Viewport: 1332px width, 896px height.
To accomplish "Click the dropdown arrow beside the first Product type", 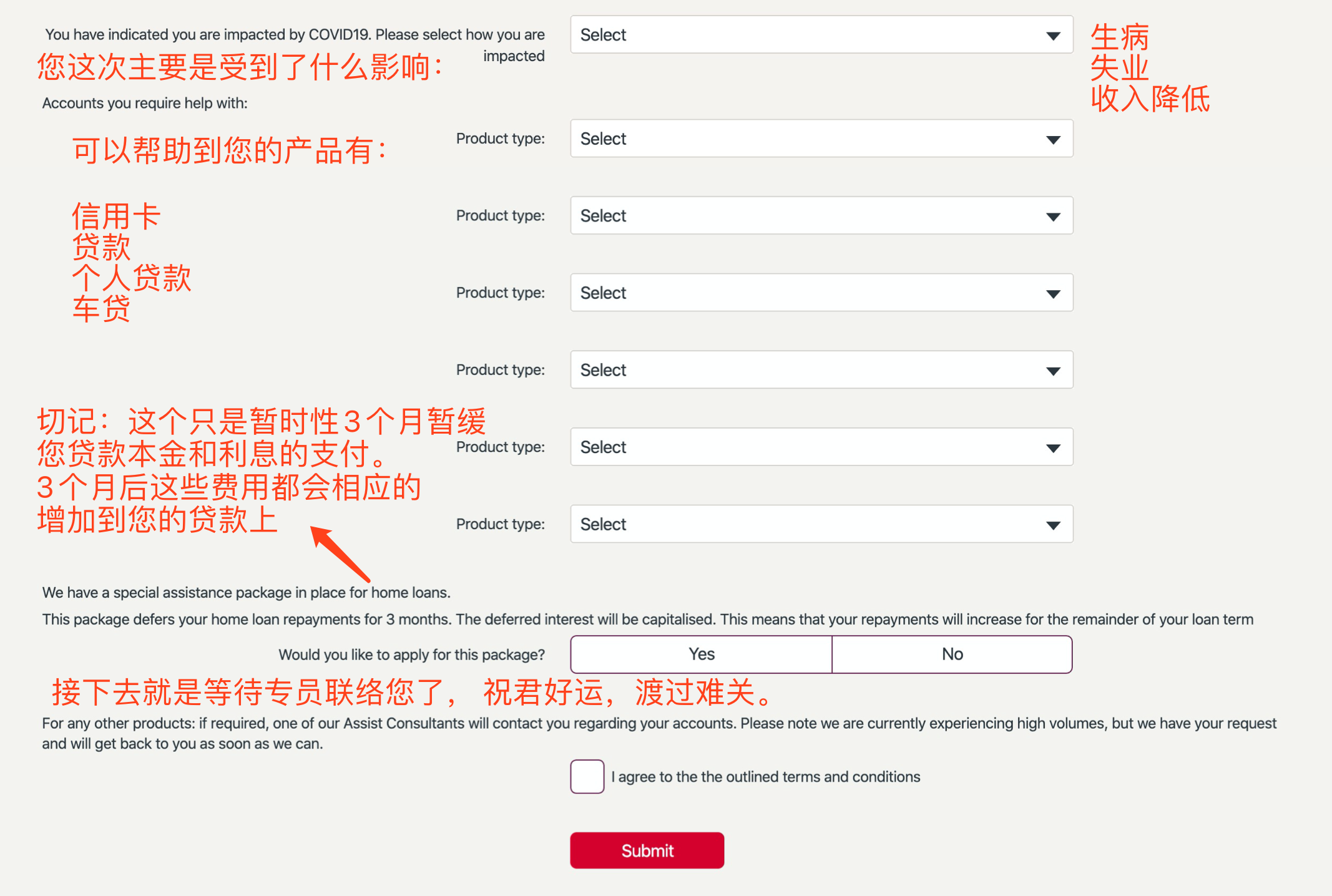I will 1052,139.
